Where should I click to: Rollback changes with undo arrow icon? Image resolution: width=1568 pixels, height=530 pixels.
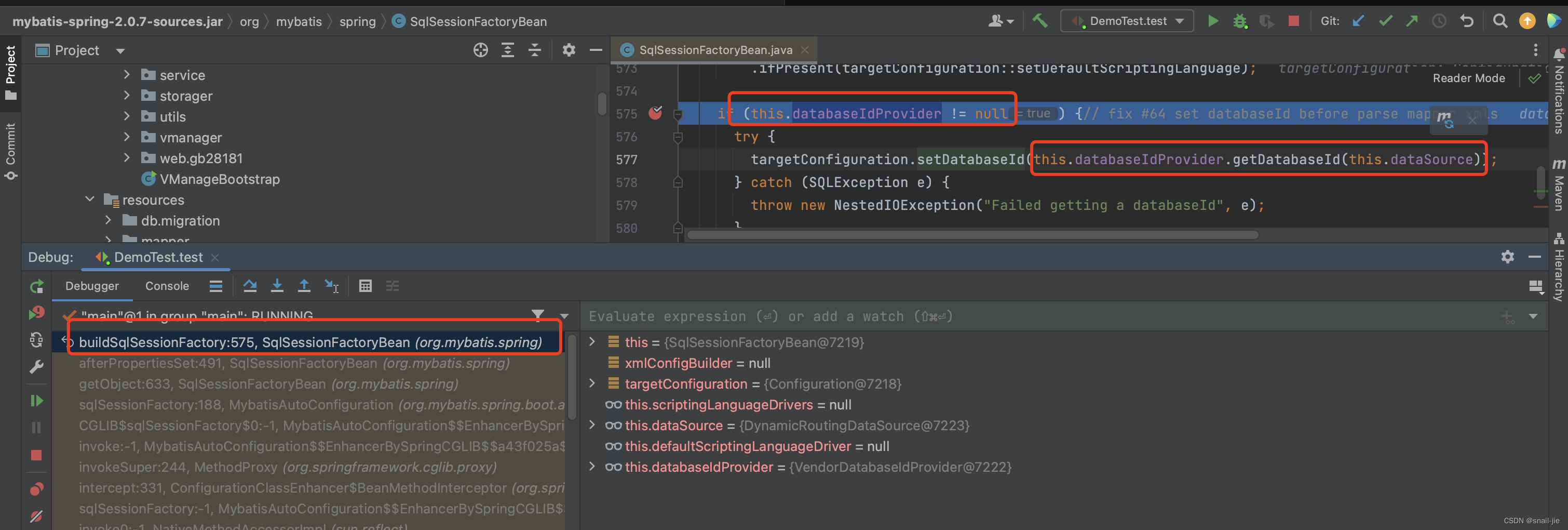1467,21
